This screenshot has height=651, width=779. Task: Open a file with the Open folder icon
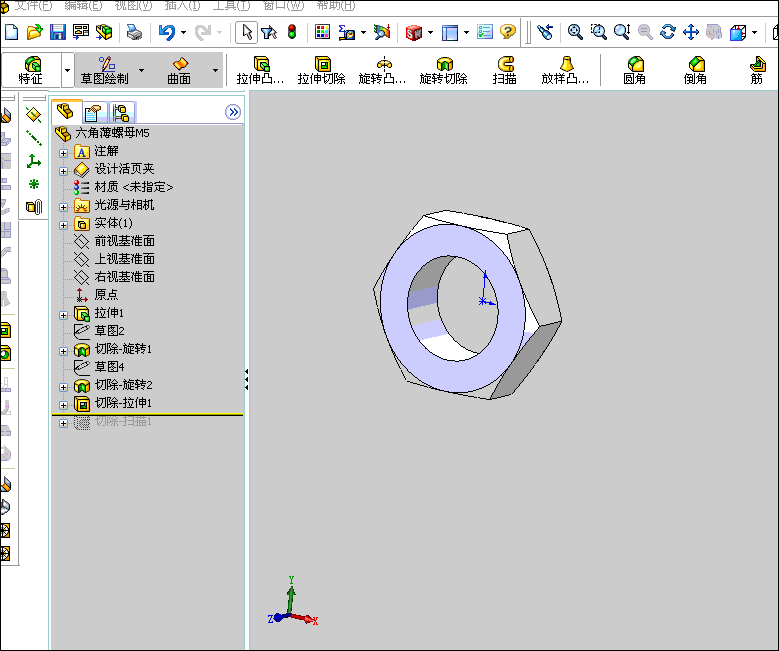[34, 32]
